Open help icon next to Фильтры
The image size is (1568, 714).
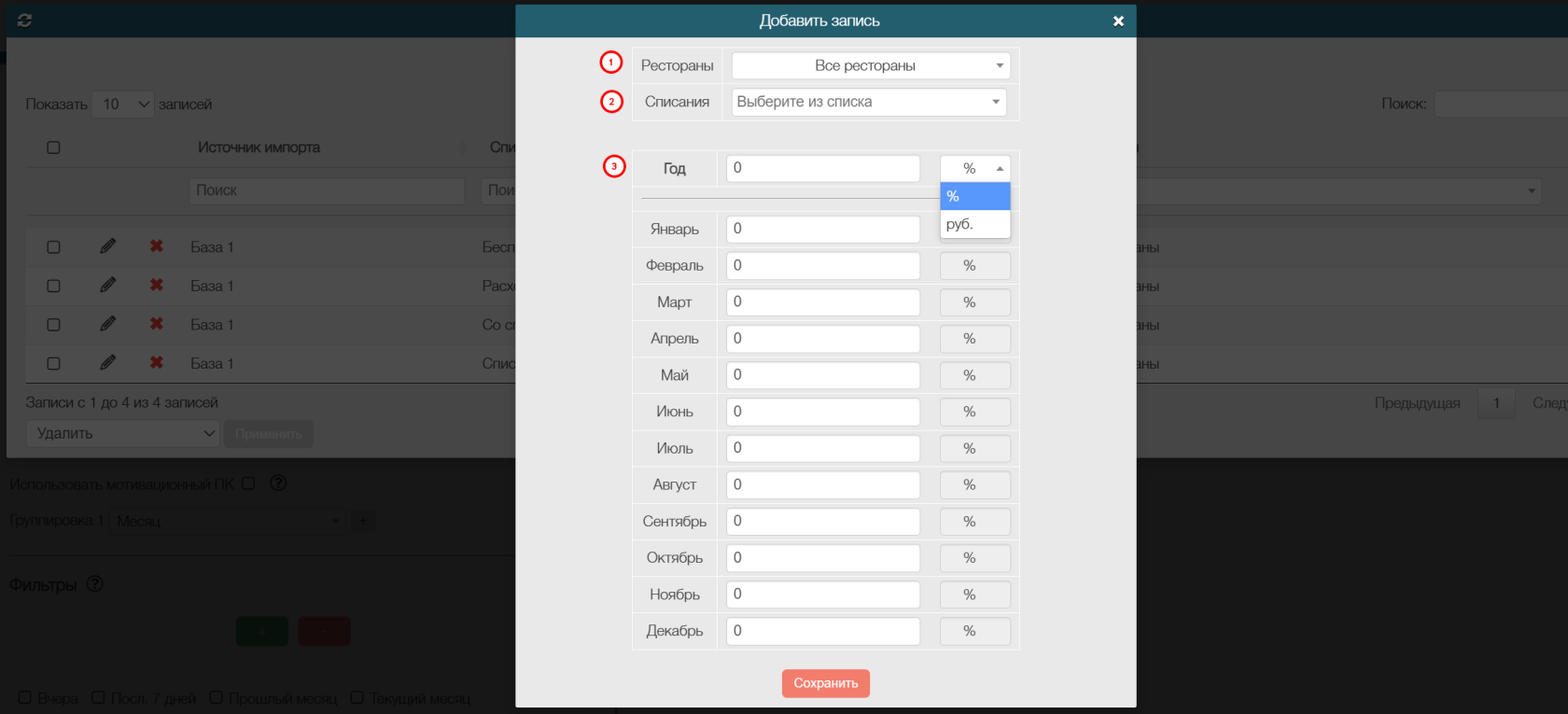click(x=95, y=584)
